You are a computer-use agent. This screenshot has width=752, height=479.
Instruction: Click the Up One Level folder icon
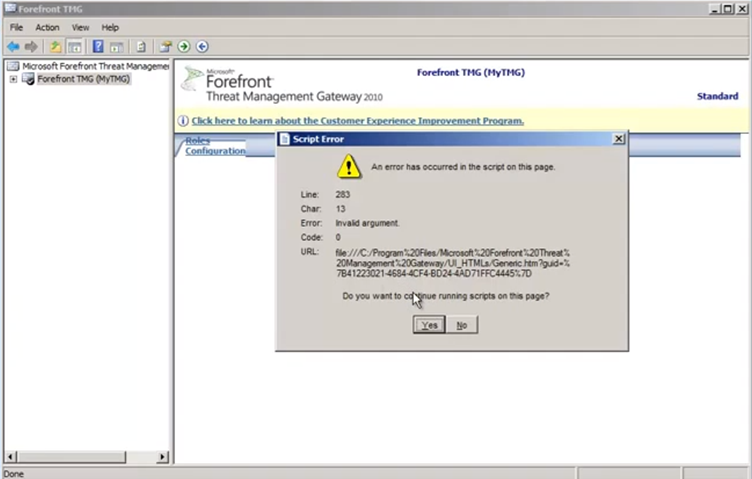pos(56,47)
